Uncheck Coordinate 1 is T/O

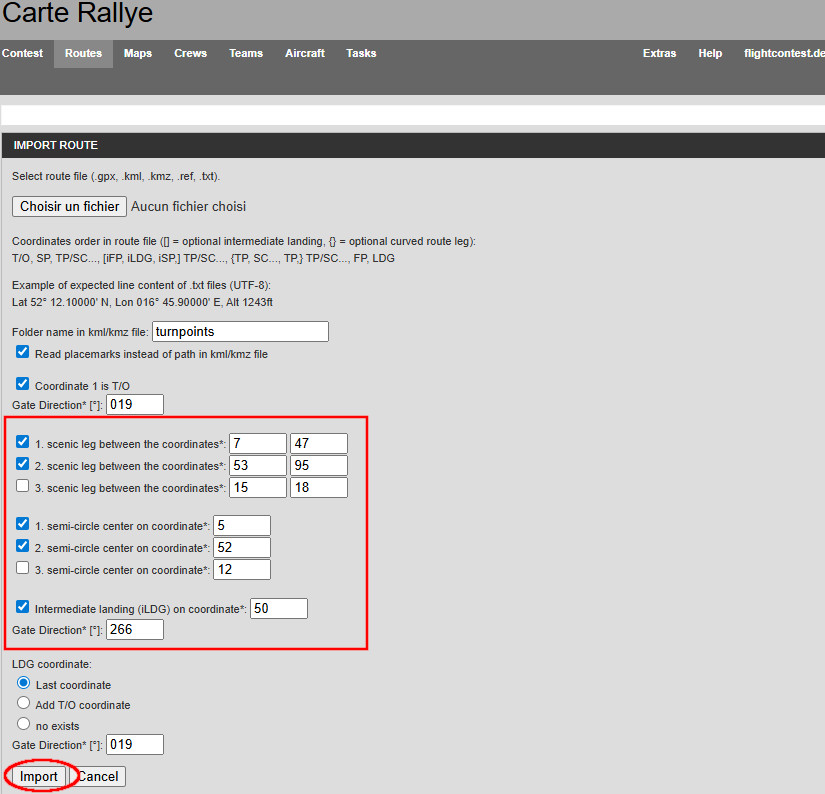(23, 384)
